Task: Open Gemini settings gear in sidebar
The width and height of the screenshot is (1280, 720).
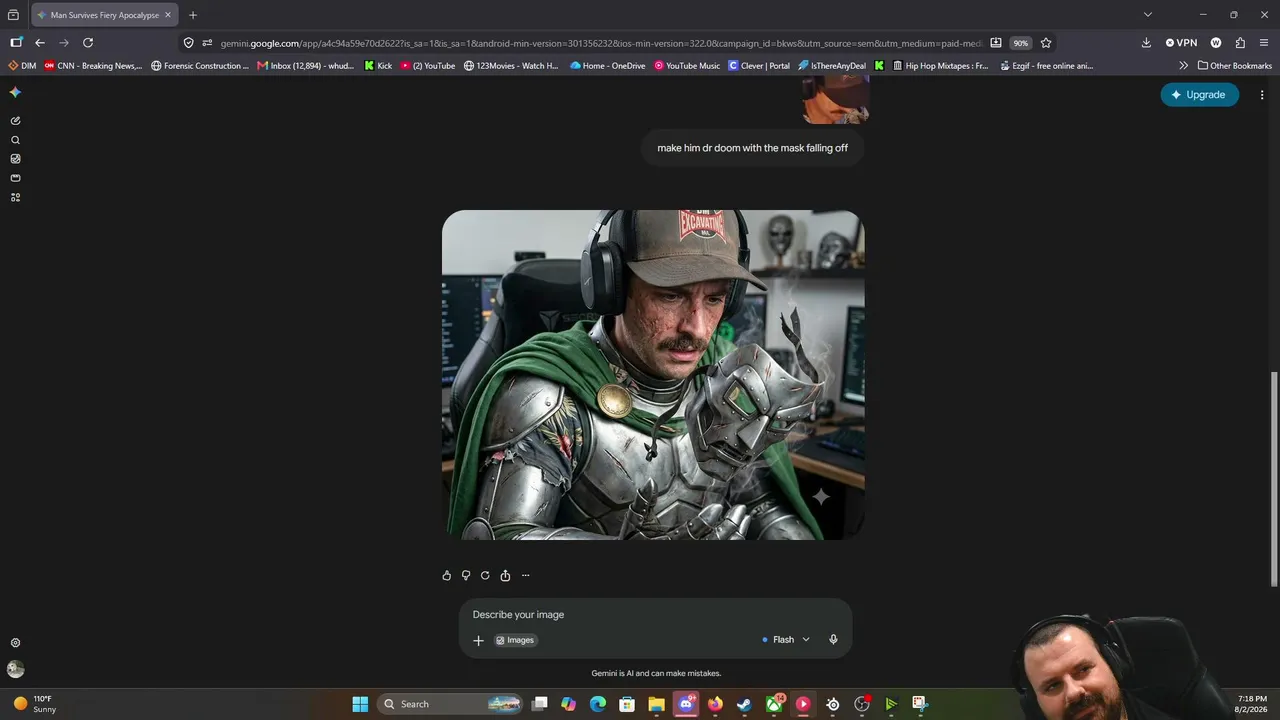Action: coord(15,643)
